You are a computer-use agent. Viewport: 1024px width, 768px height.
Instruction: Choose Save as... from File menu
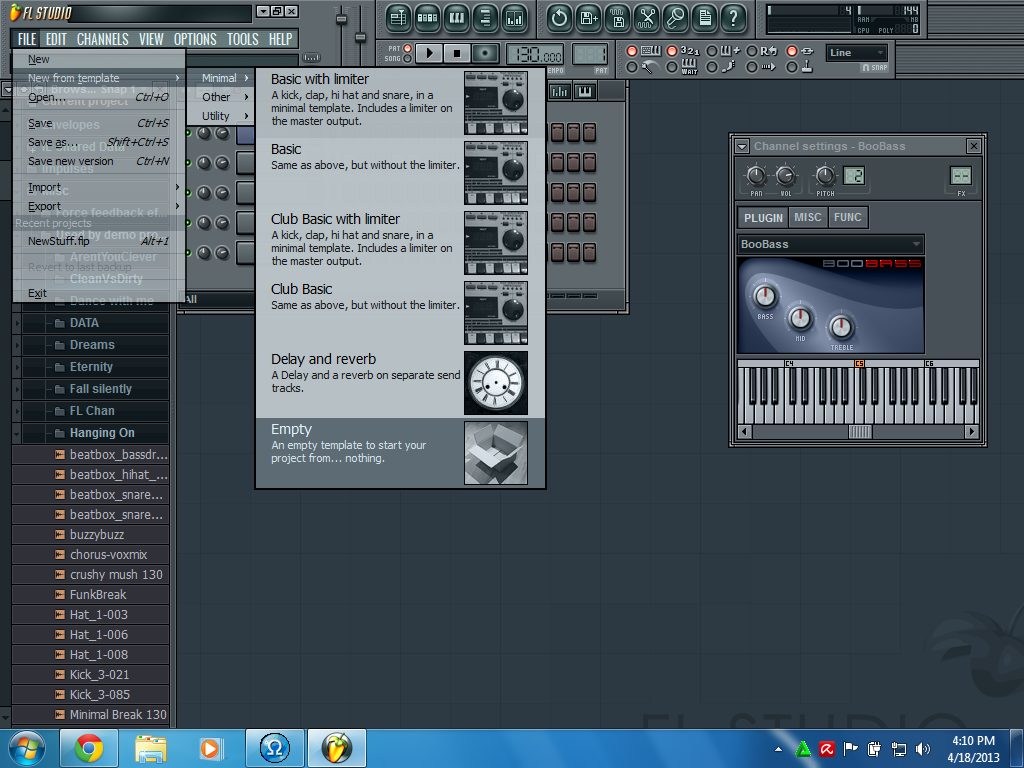click(x=99, y=142)
